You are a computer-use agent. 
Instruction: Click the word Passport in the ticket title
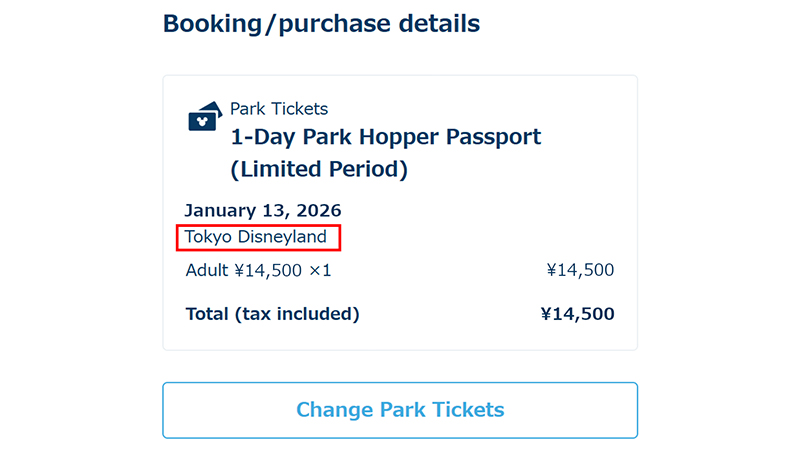point(490,137)
